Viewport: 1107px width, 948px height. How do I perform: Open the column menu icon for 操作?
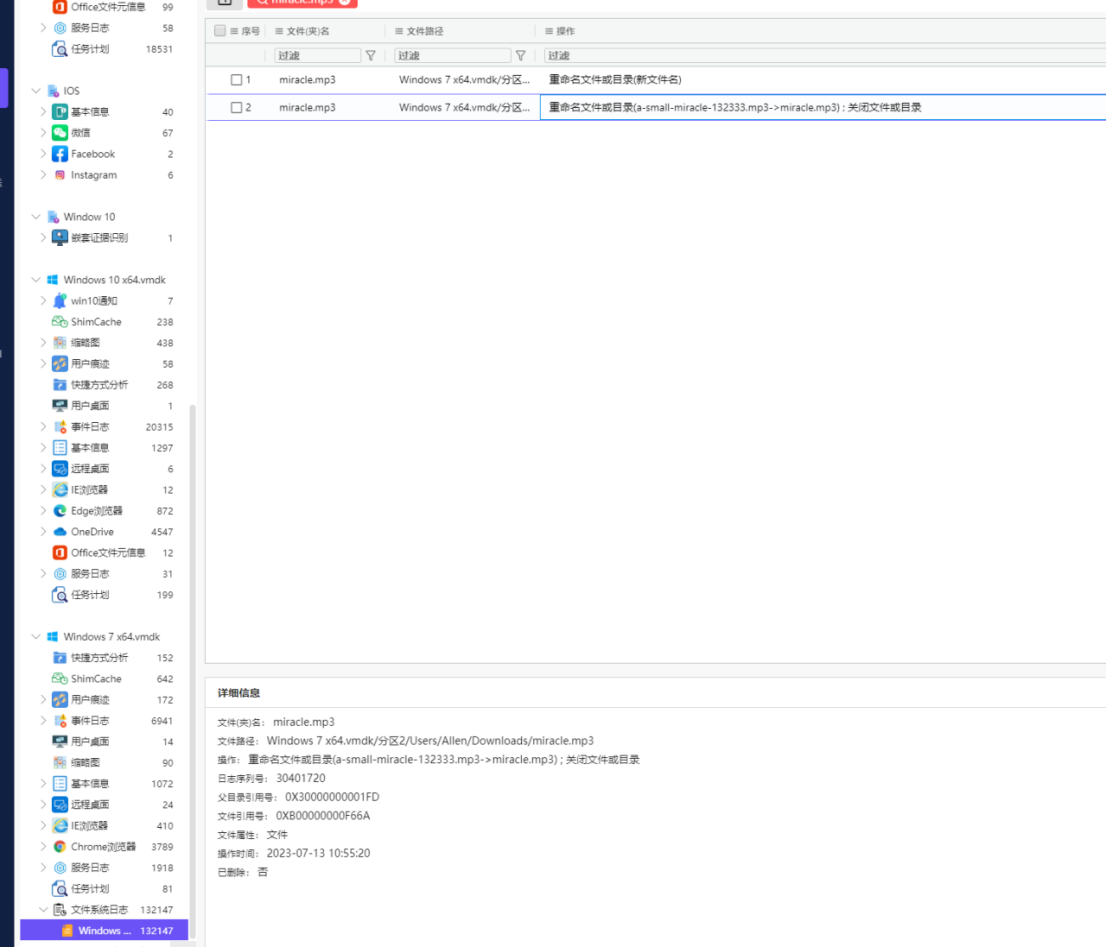(549, 31)
